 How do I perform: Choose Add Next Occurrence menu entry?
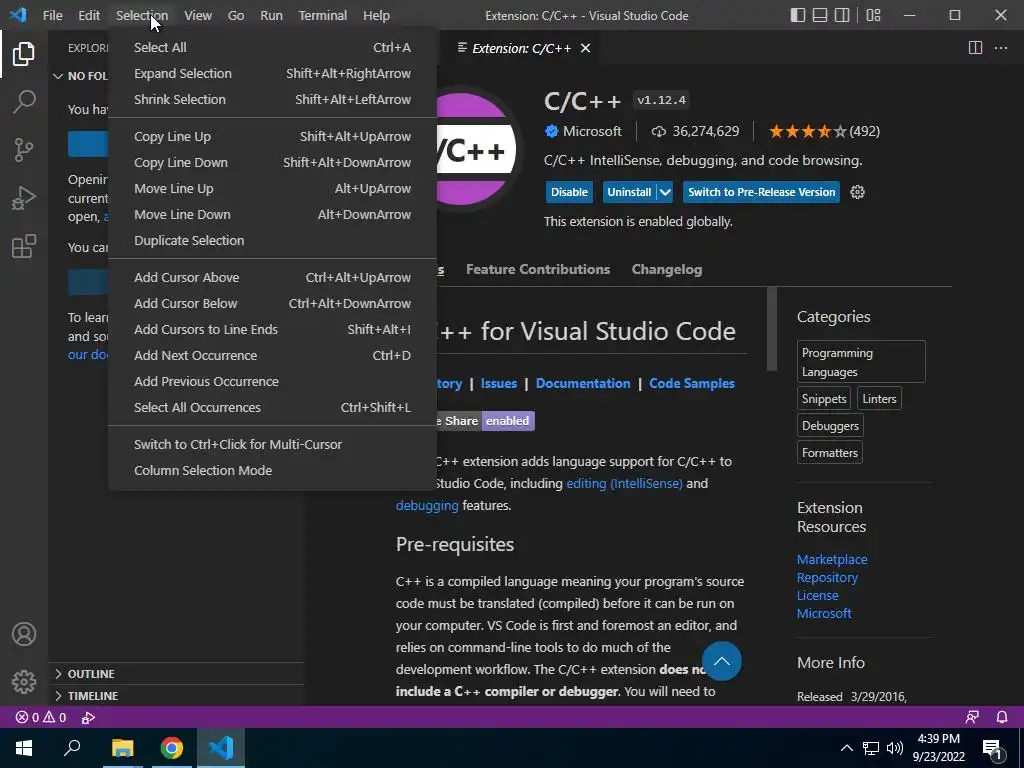coord(272,355)
